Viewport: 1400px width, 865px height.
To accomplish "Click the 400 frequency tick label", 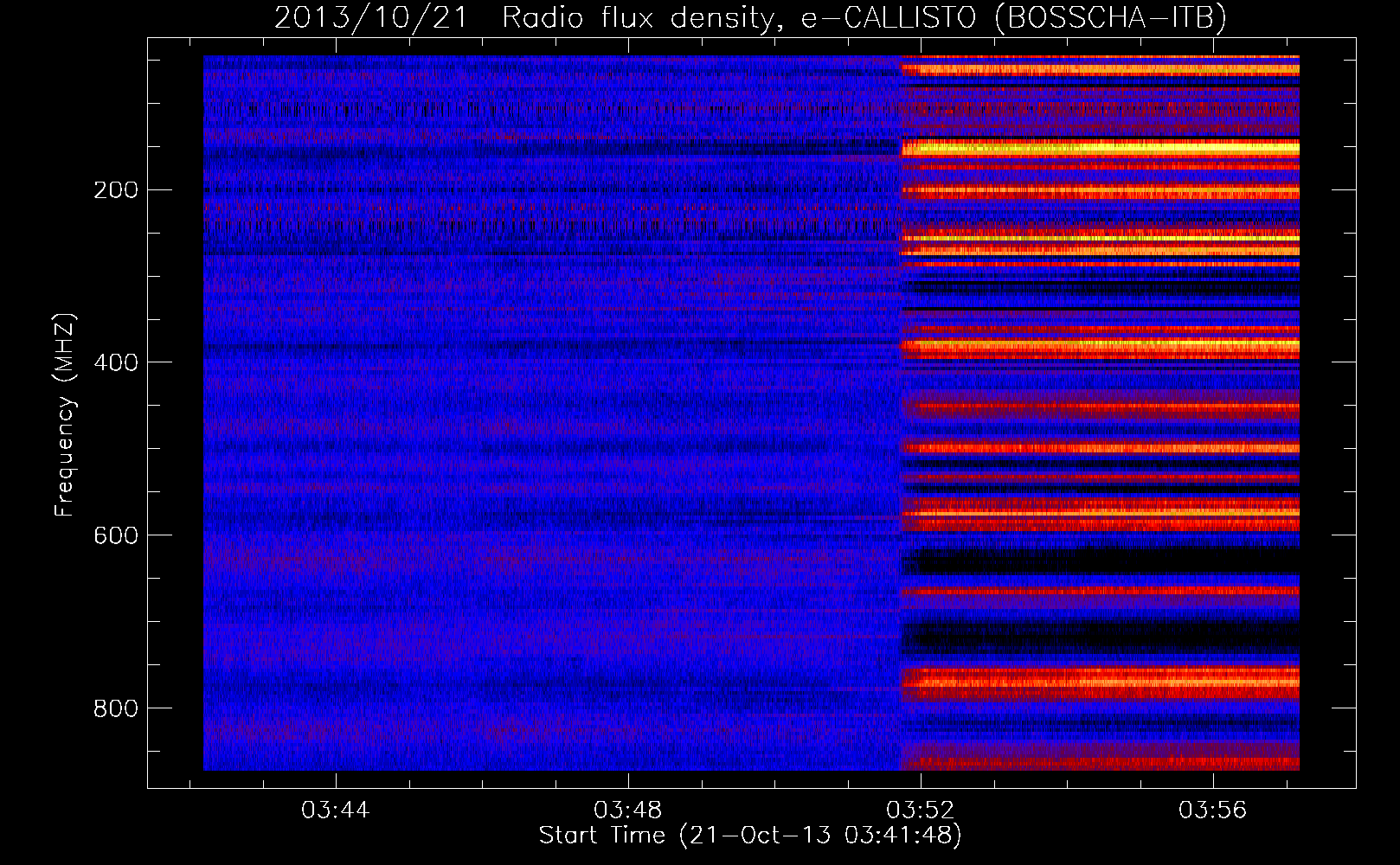I will coord(115,362).
